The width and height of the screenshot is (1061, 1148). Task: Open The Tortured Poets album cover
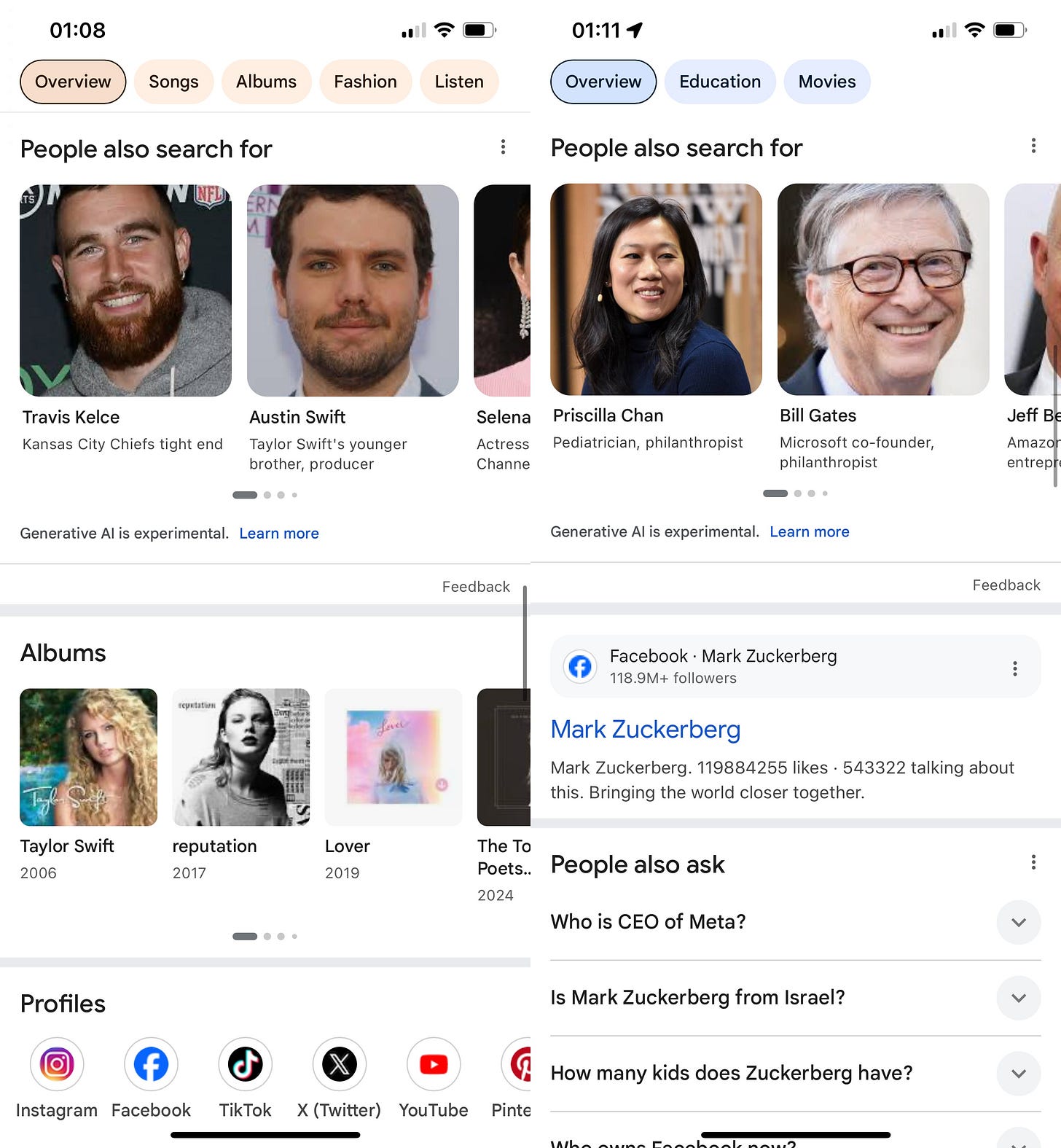click(x=504, y=757)
